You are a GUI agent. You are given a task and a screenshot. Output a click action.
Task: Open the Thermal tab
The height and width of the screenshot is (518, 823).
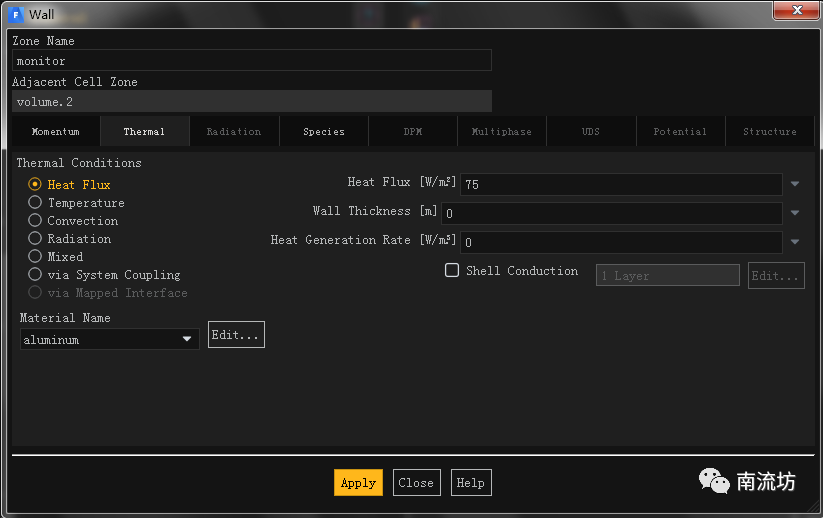click(144, 131)
